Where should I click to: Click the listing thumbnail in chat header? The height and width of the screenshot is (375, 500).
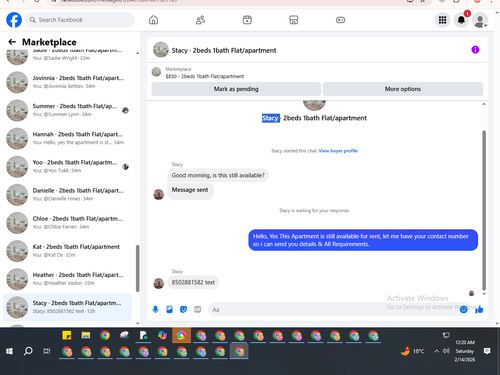tap(161, 50)
